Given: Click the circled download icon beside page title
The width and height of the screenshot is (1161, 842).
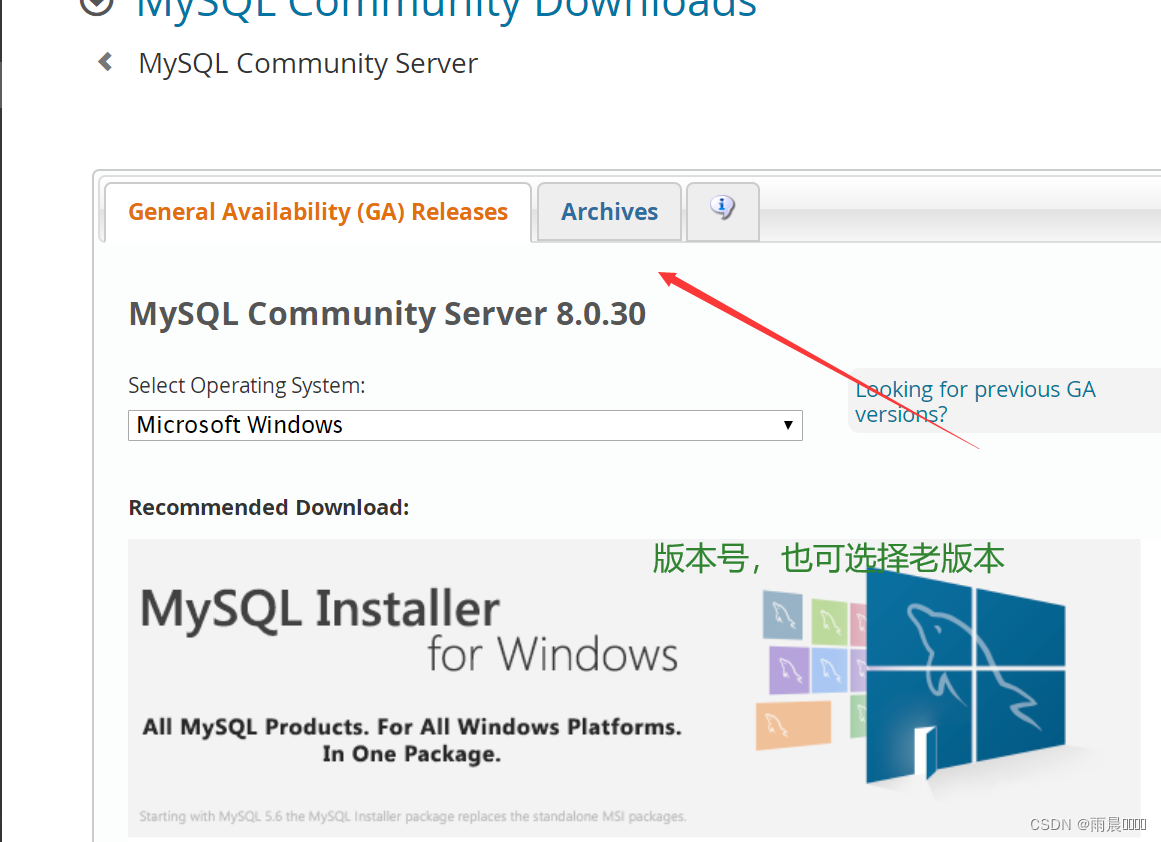Looking at the screenshot, I should click(96, 6).
